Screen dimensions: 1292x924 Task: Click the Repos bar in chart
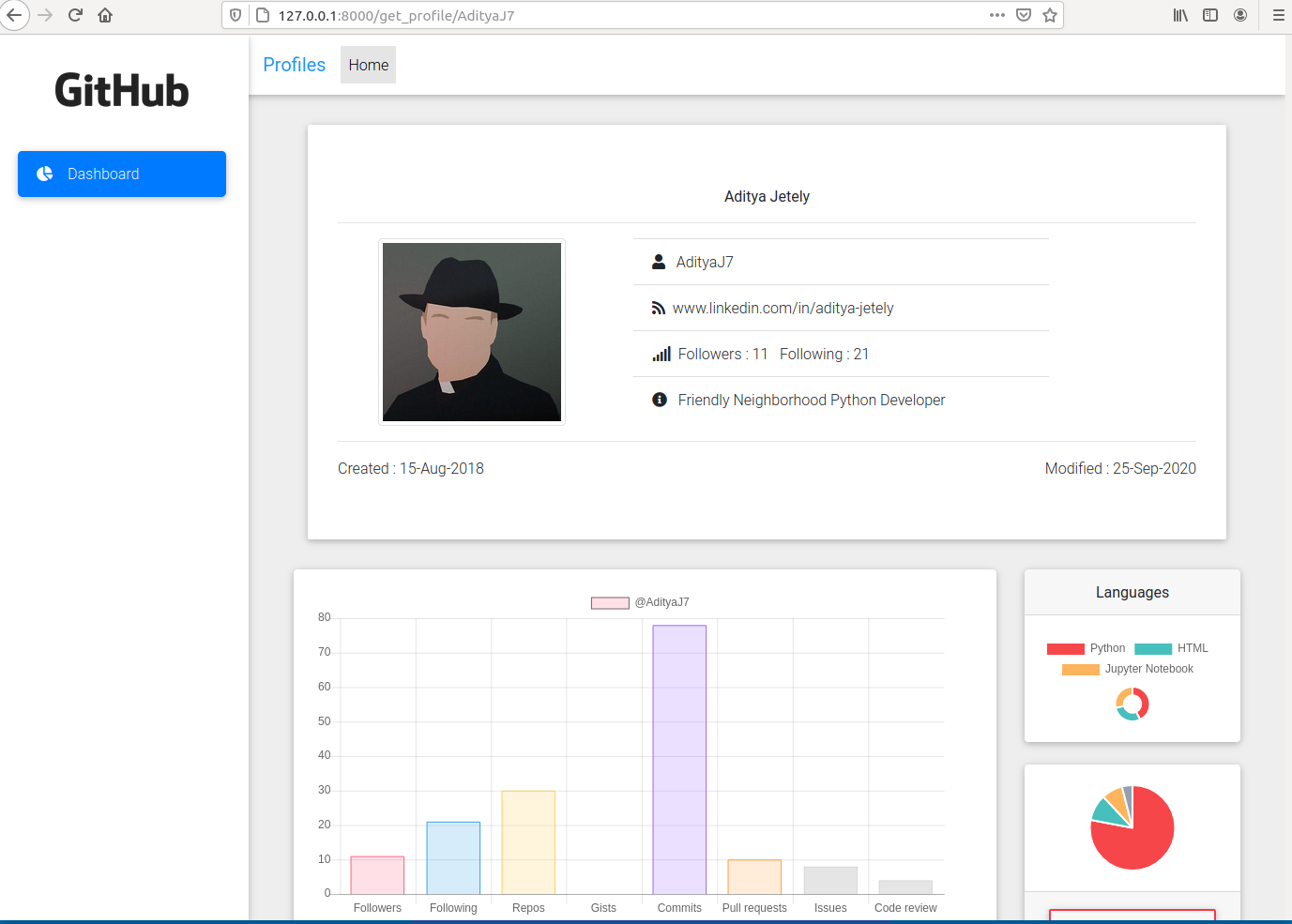coord(528,842)
